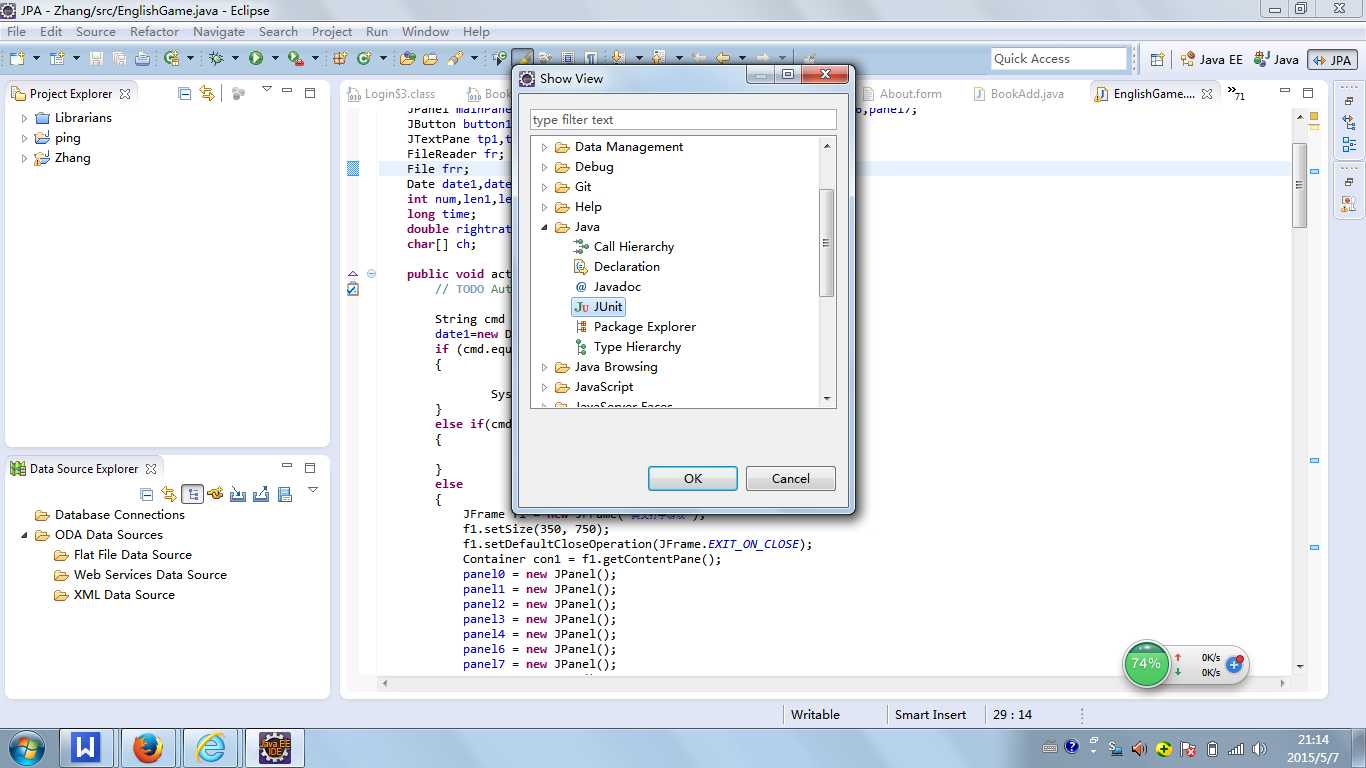Switch to the Java perspective

[x=1276, y=59]
